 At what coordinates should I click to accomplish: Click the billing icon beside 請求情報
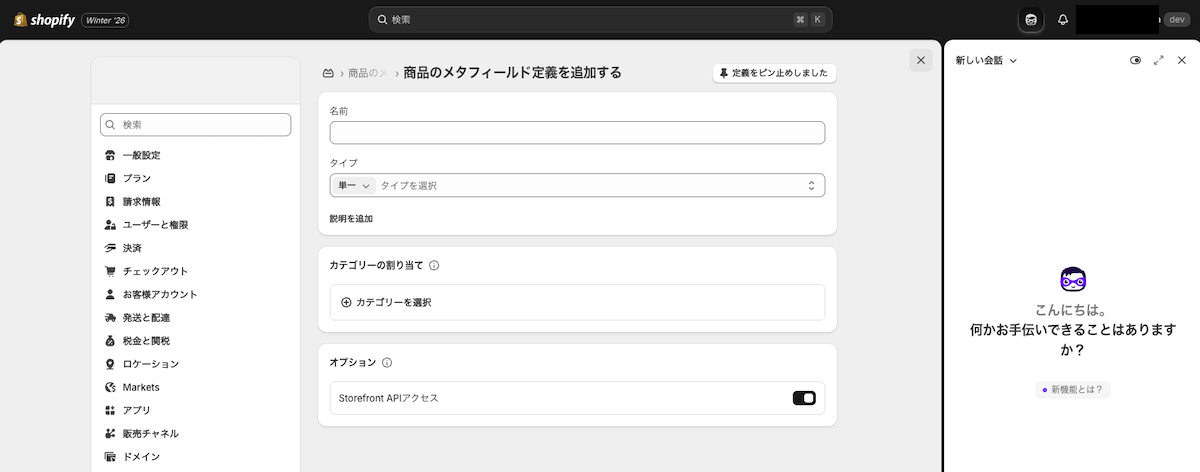[x=110, y=201]
